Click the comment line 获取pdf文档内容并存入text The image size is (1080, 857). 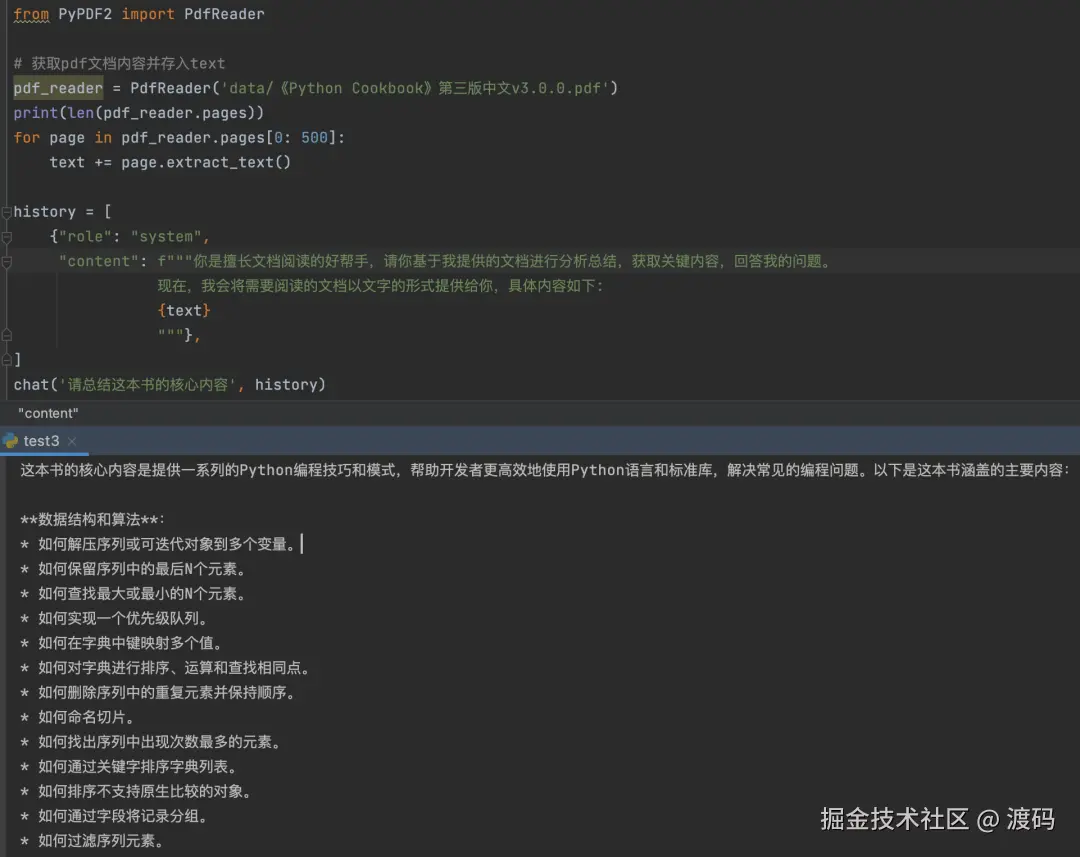click(x=119, y=63)
